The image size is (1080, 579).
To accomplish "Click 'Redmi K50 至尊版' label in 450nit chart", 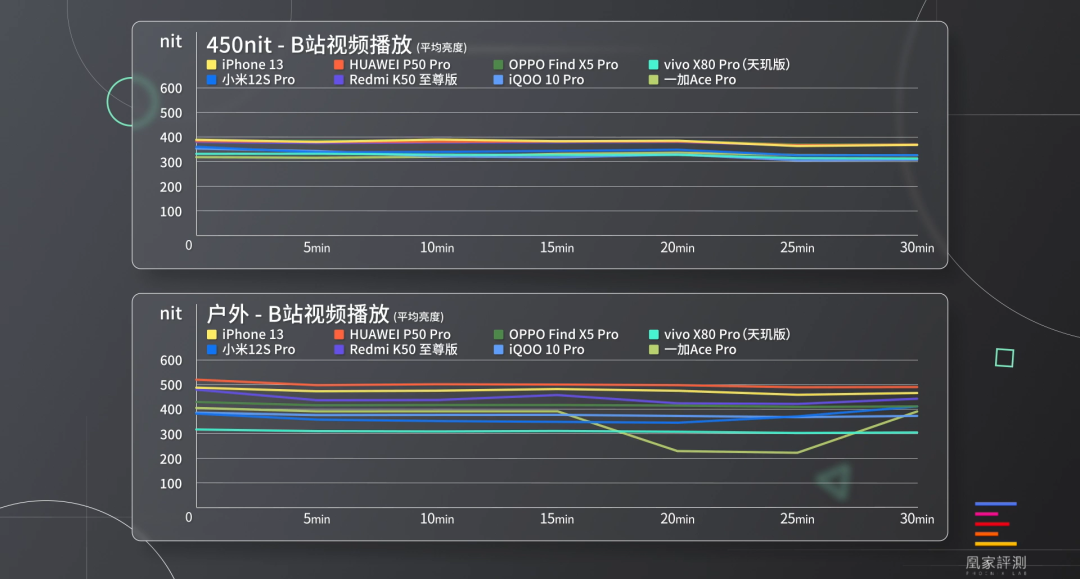I will 403,80.
